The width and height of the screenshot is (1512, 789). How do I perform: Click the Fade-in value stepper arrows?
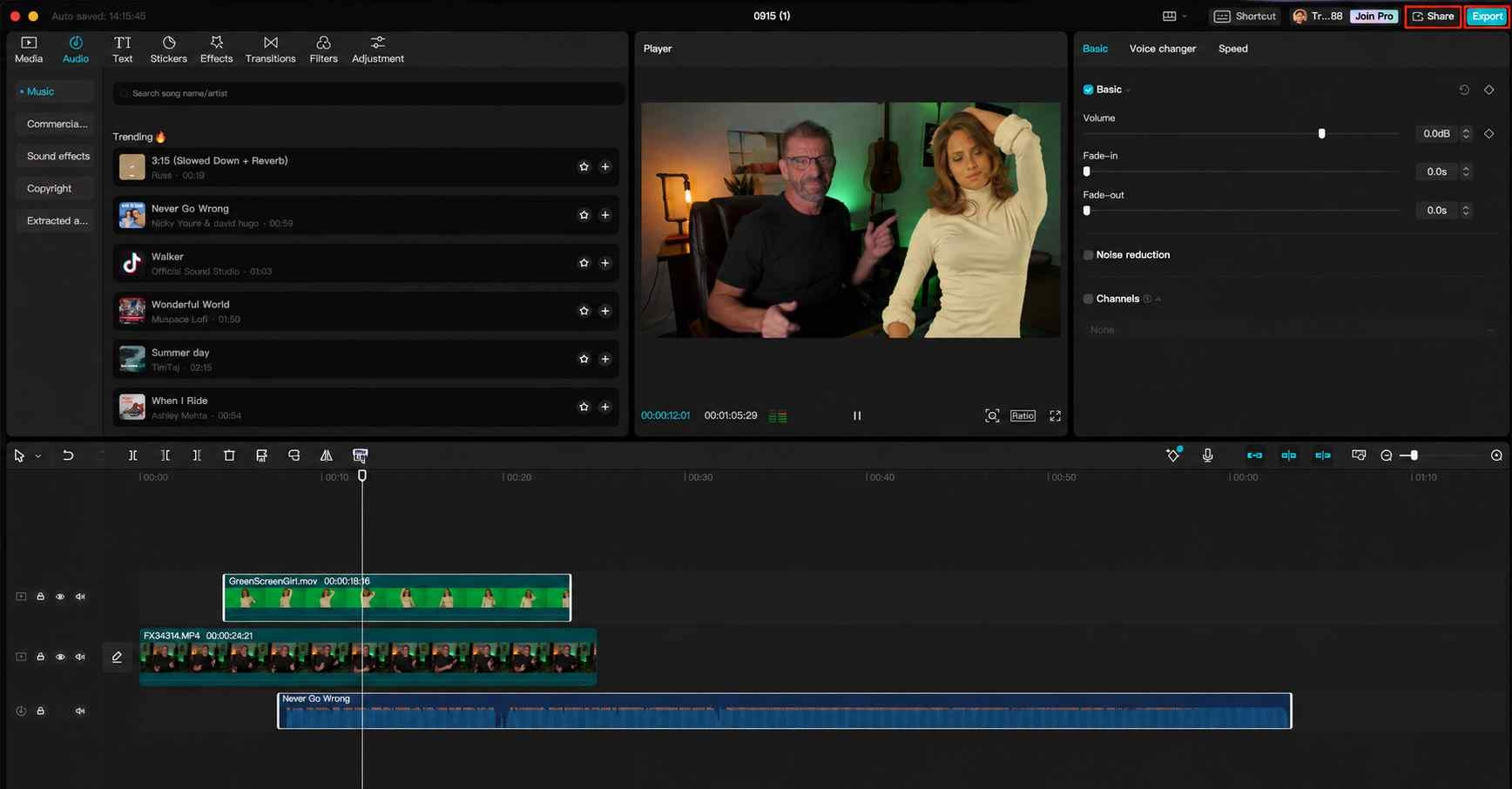(x=1466, y=172)
